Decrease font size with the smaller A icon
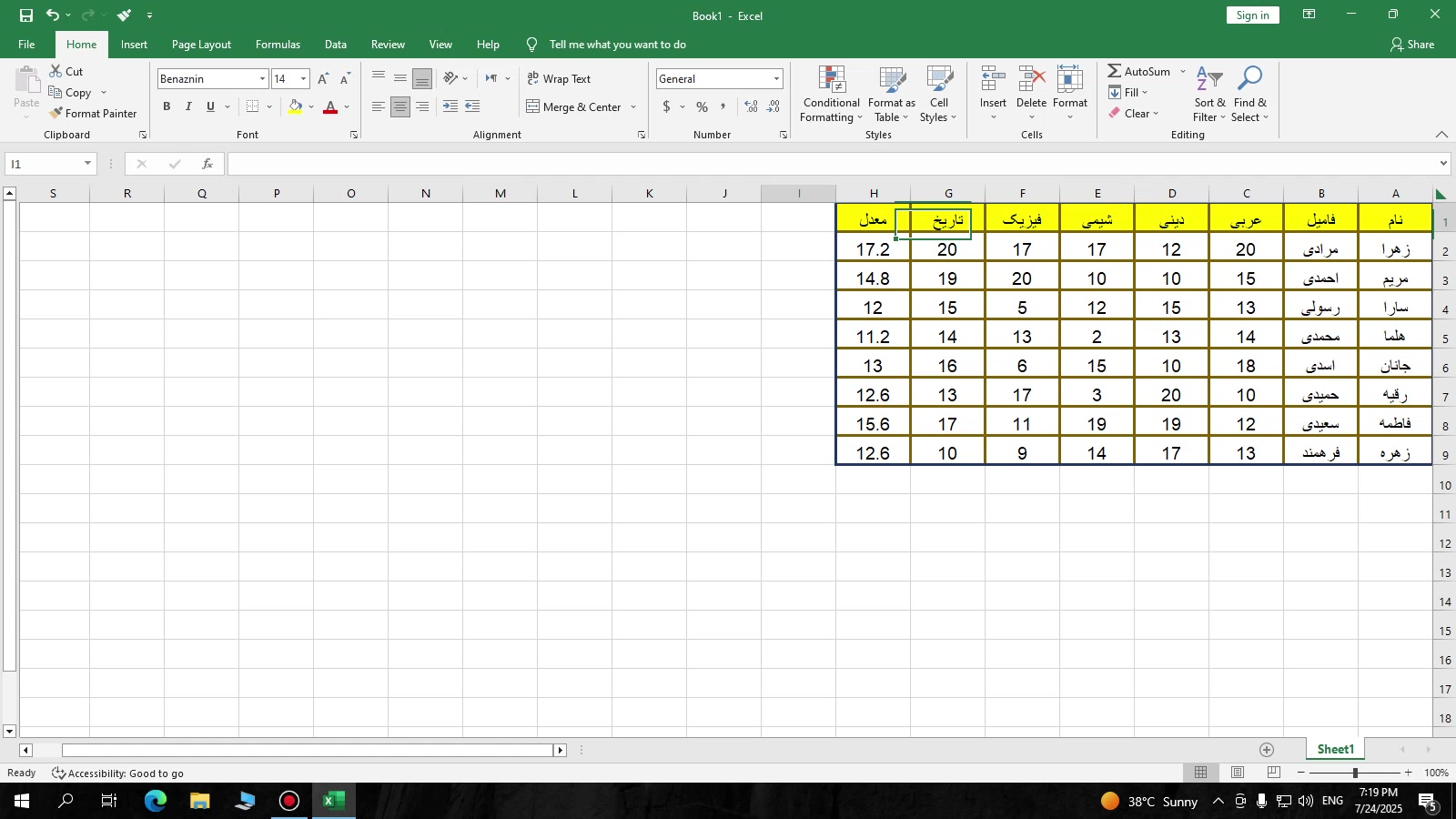 coord(345,79)
